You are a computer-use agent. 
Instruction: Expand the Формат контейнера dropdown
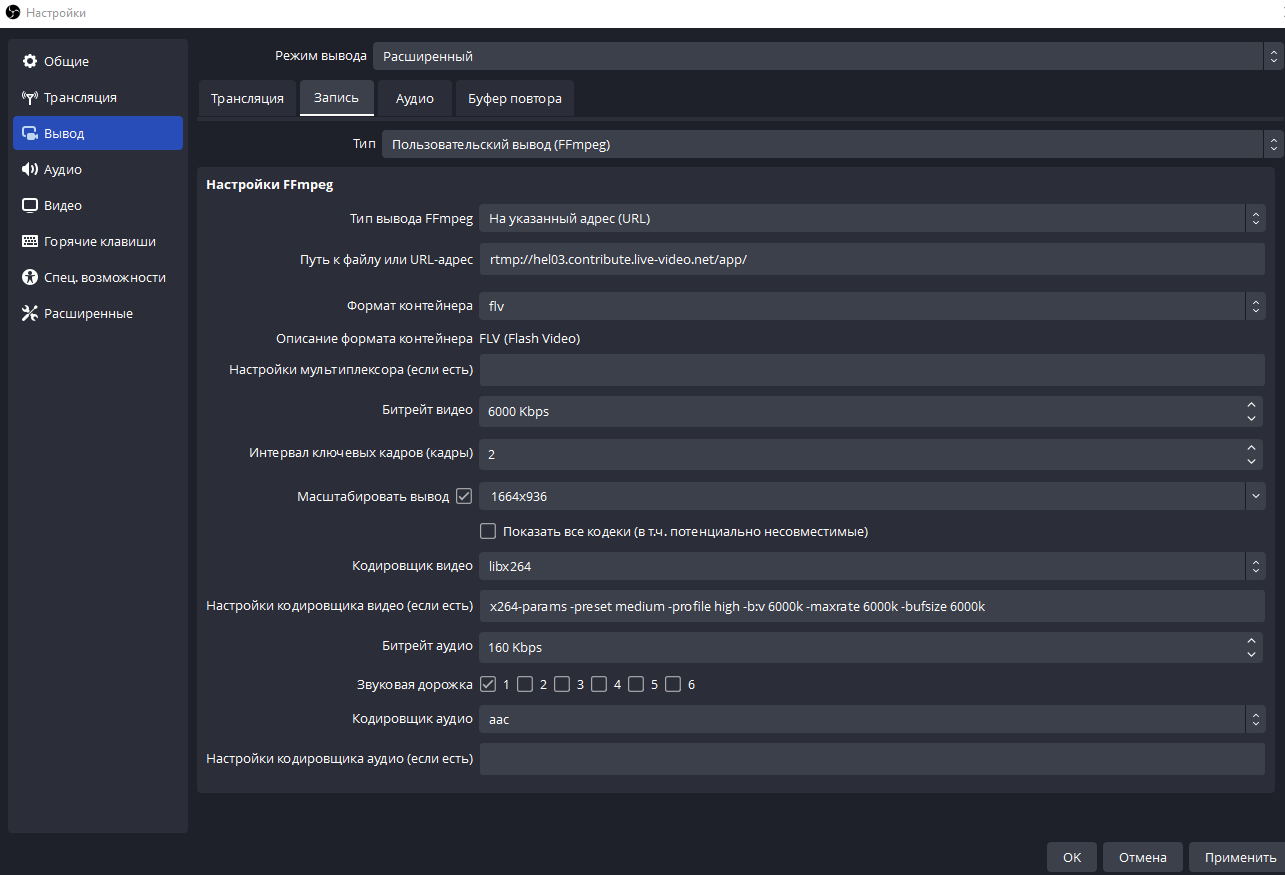click(x=871, y=306)
